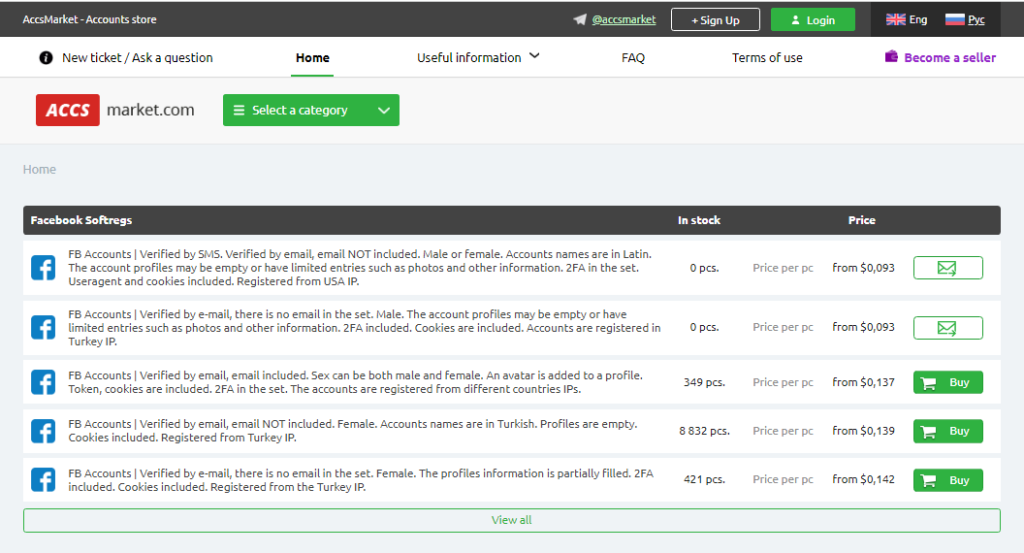Click the price from $0,139
1024x553 pixels.
pyautogui.click(x=863, y=431)
